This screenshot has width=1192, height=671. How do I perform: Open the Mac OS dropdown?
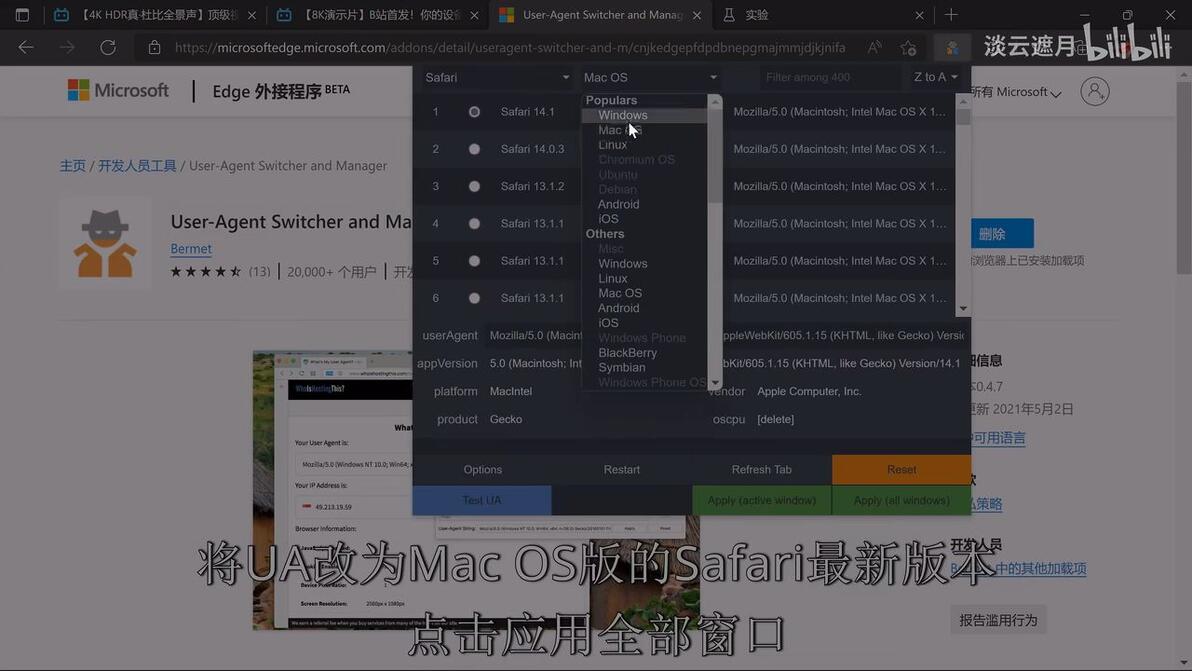(x=650, y=78)
